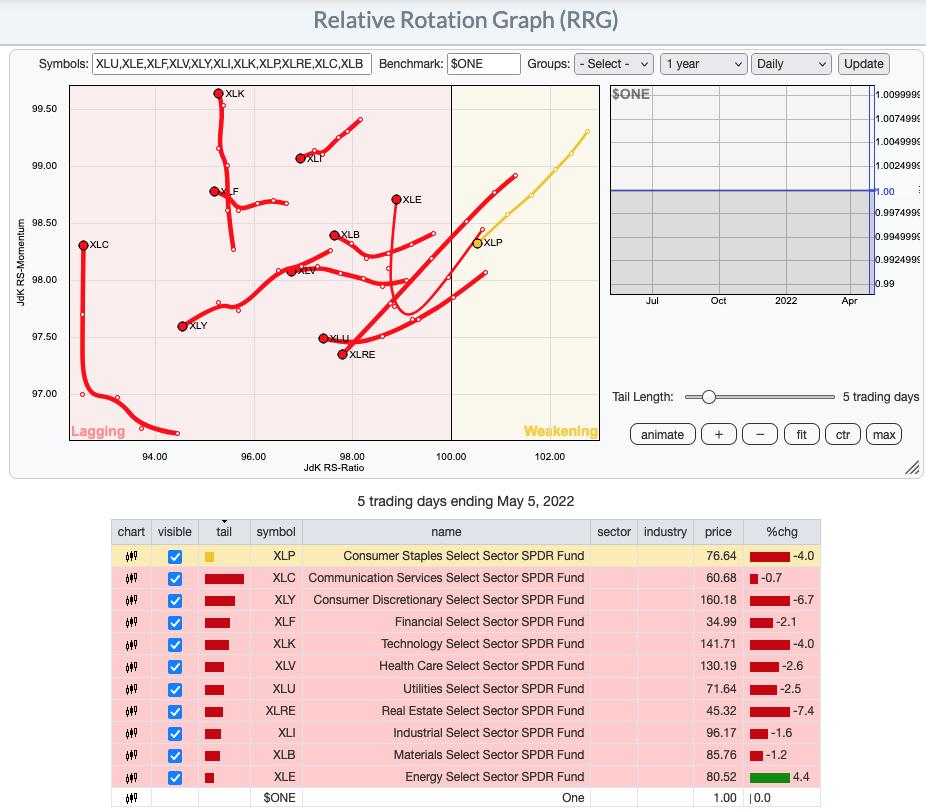Screen dimensions: 926x812
Task: Sort table by tail column header
Action: tap(224, 532)
